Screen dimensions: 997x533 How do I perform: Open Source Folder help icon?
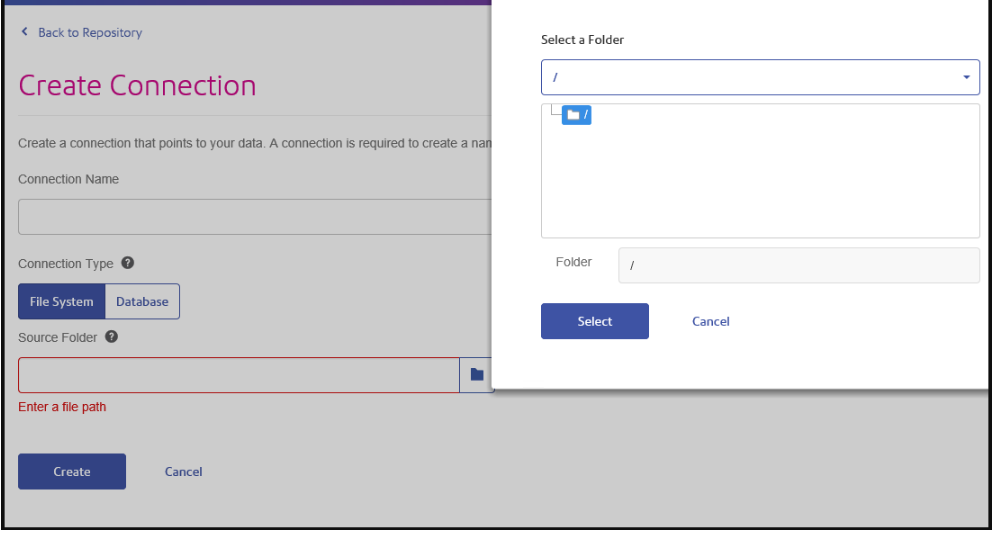click(x=111, y=336)
